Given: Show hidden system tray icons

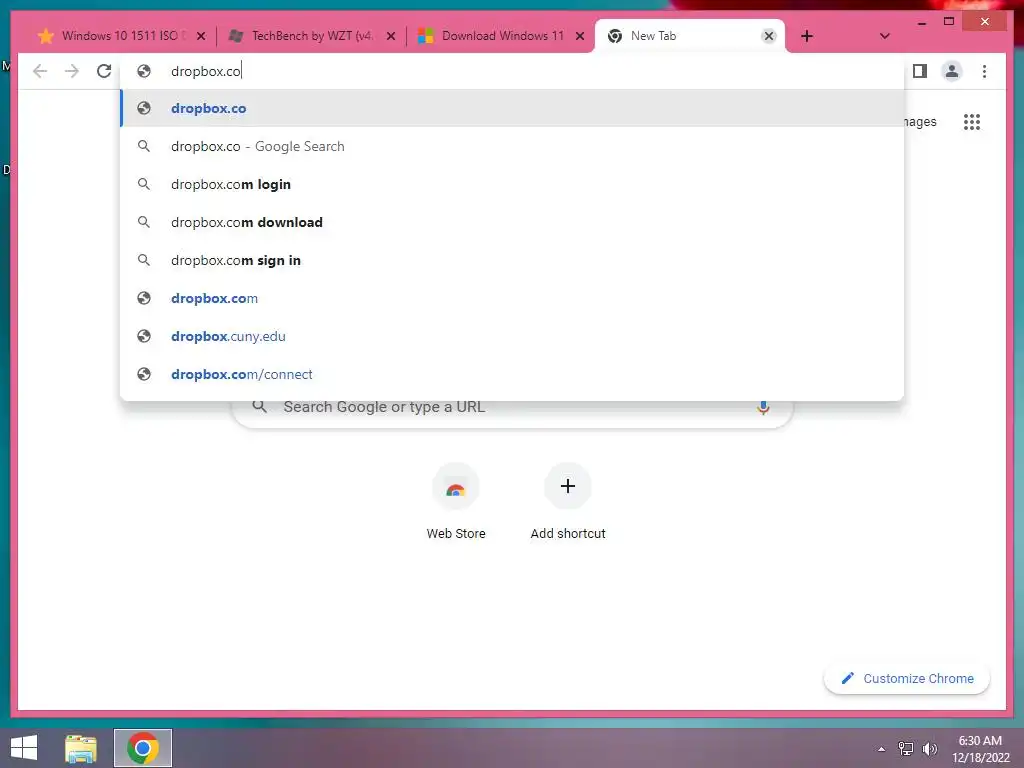Looking at the screenshot, I should pyautogui.click(x=882, y=749).
